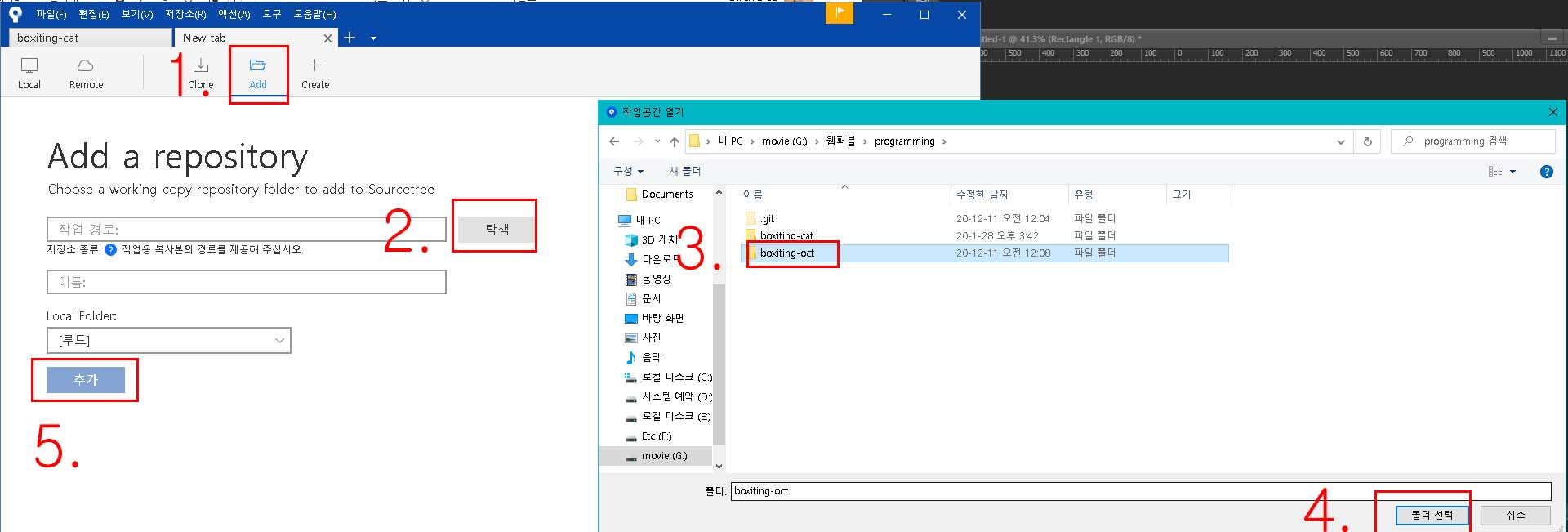This screenshot has width=1568, height=532.
Task: Select the .git folder
Action: coord(759,218)
